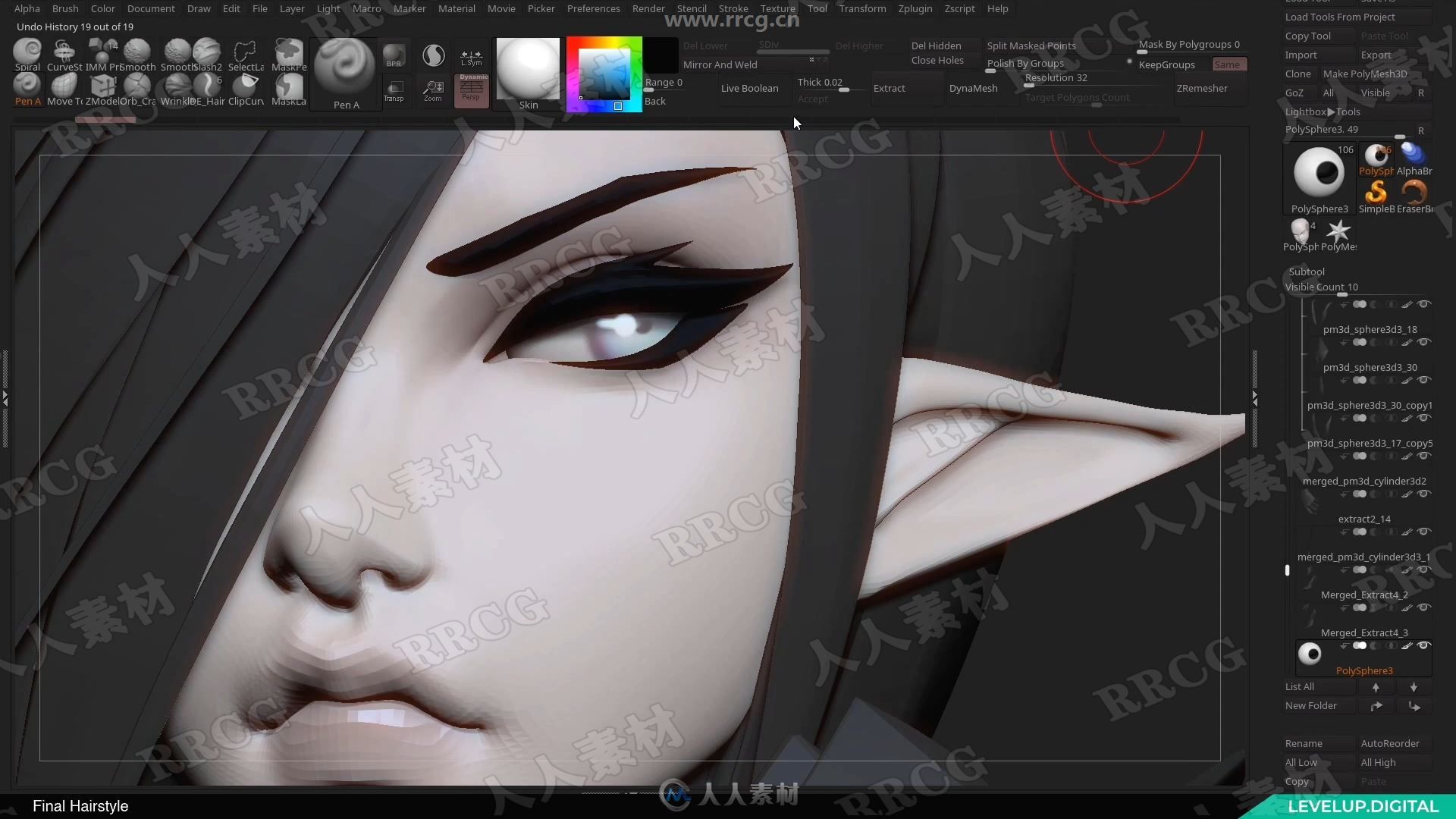The image size is (1456, 819).
Task: Open the stroke type selector icon
Action: [433, 55]
